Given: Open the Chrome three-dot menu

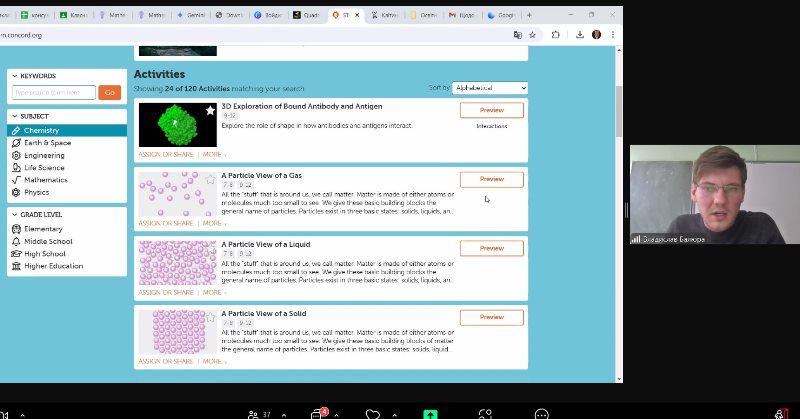Looking at the screenshot, I should point(613,35).
